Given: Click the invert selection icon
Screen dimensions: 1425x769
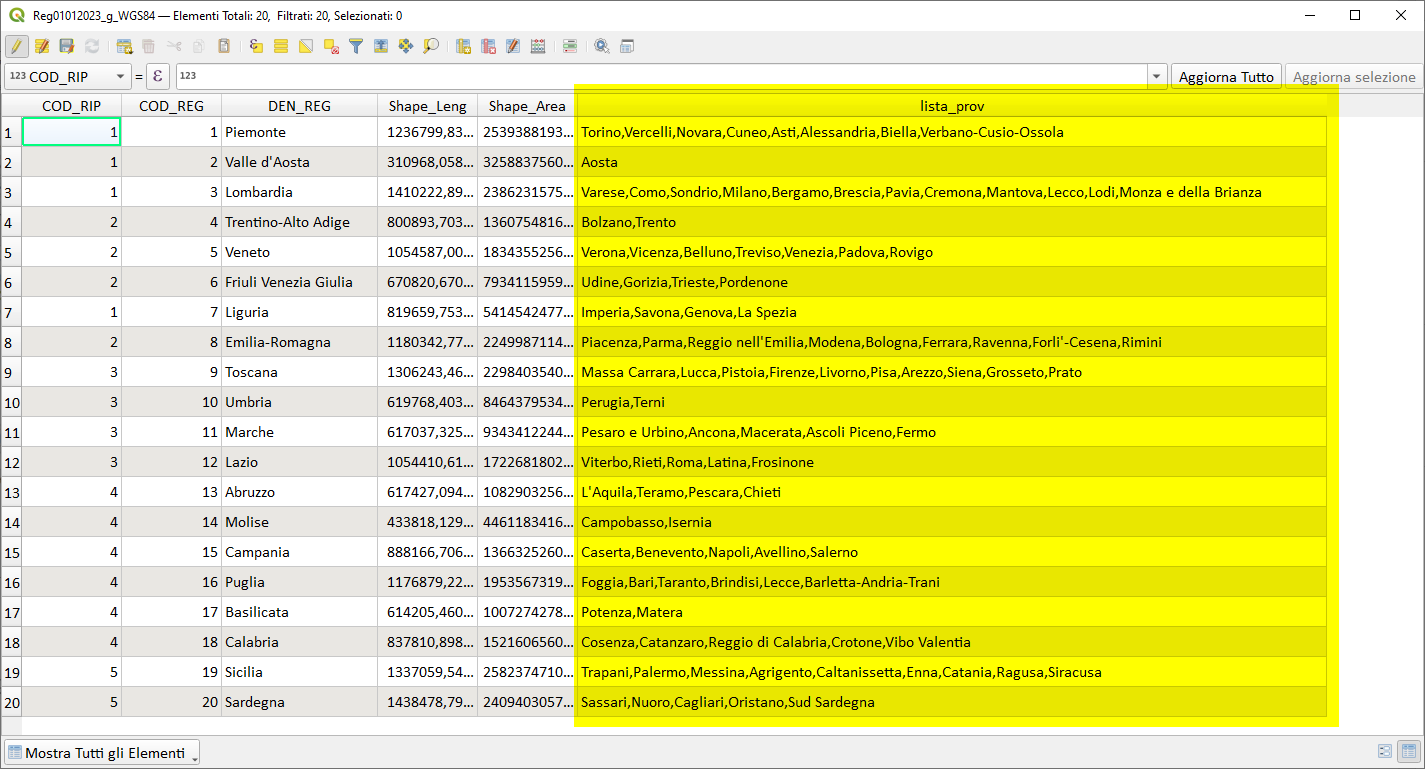Looking at the screenshot, I should [306, 46].
